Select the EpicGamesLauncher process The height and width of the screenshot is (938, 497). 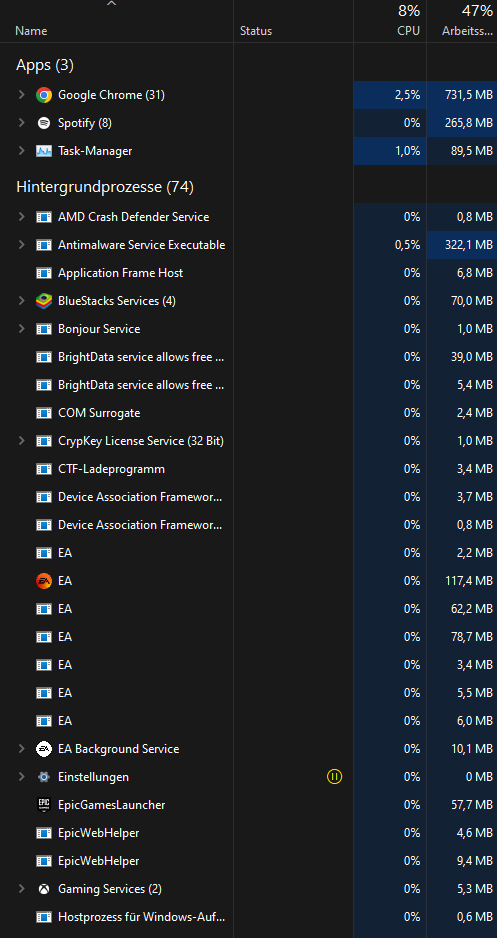(248, 805)
